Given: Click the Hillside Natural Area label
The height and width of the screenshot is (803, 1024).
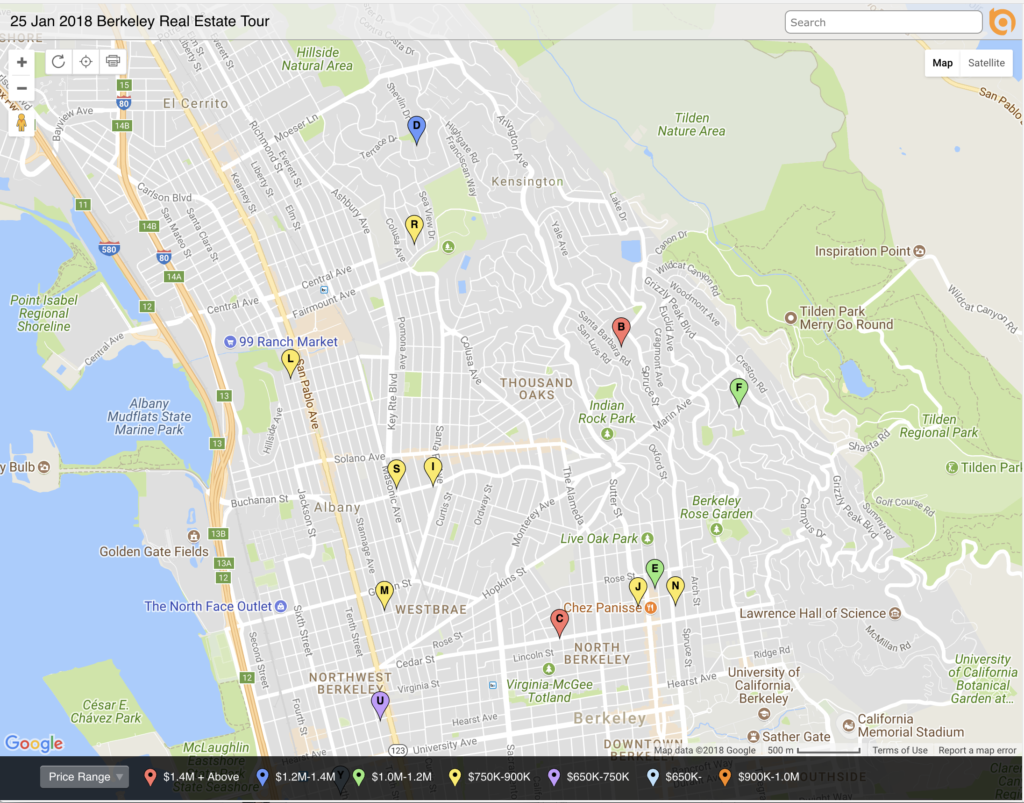Looking at the screenshot, I should [317, 59].
